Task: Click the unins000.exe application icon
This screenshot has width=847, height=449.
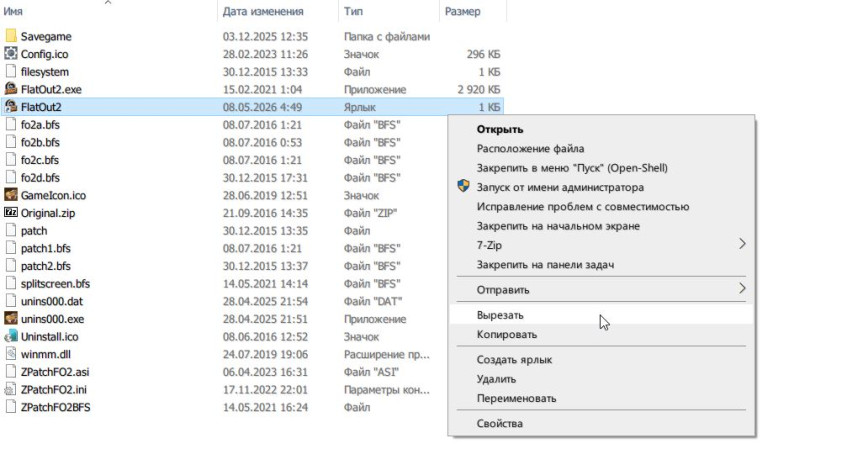Action: pyautogui.click(x=11, y=318)
